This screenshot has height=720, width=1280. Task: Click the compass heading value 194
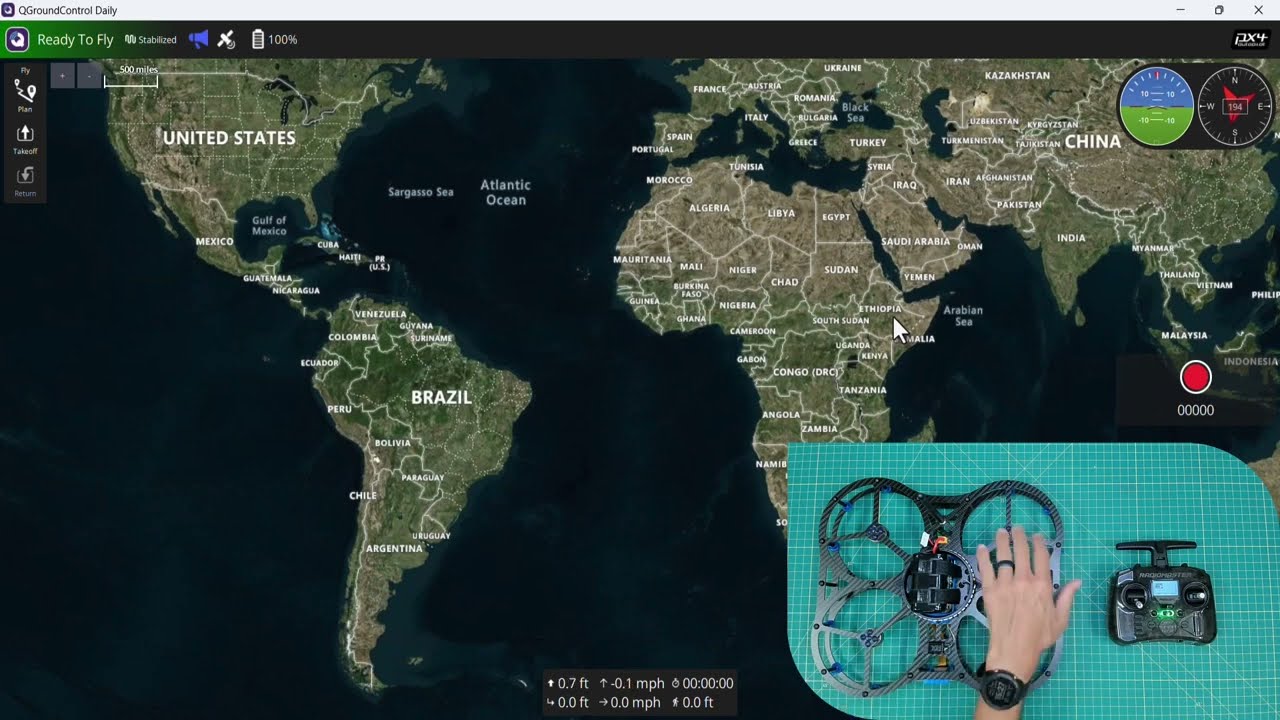pyautogui.click(x=1235, y=107)
